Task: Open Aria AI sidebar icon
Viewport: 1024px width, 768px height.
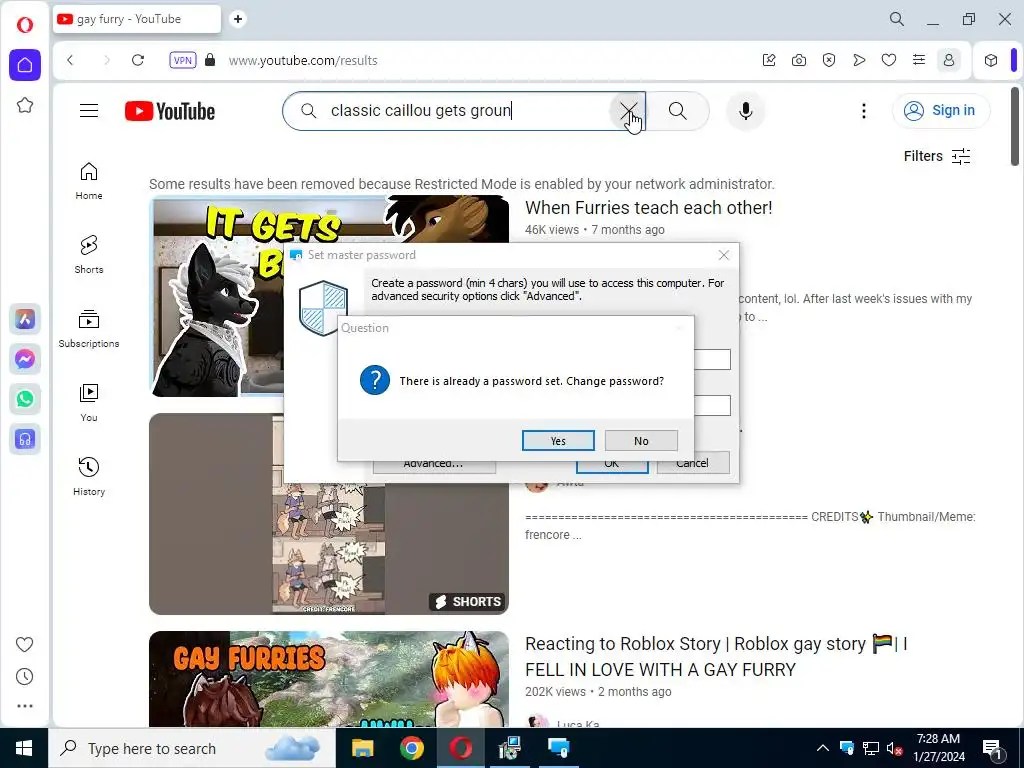Action: [x=25, y=319]
